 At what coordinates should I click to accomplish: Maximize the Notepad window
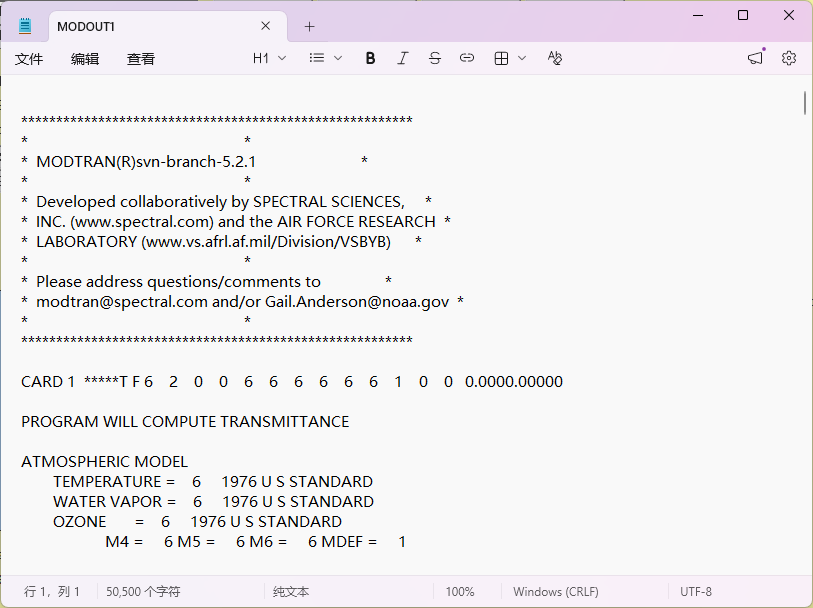(743, 15)
